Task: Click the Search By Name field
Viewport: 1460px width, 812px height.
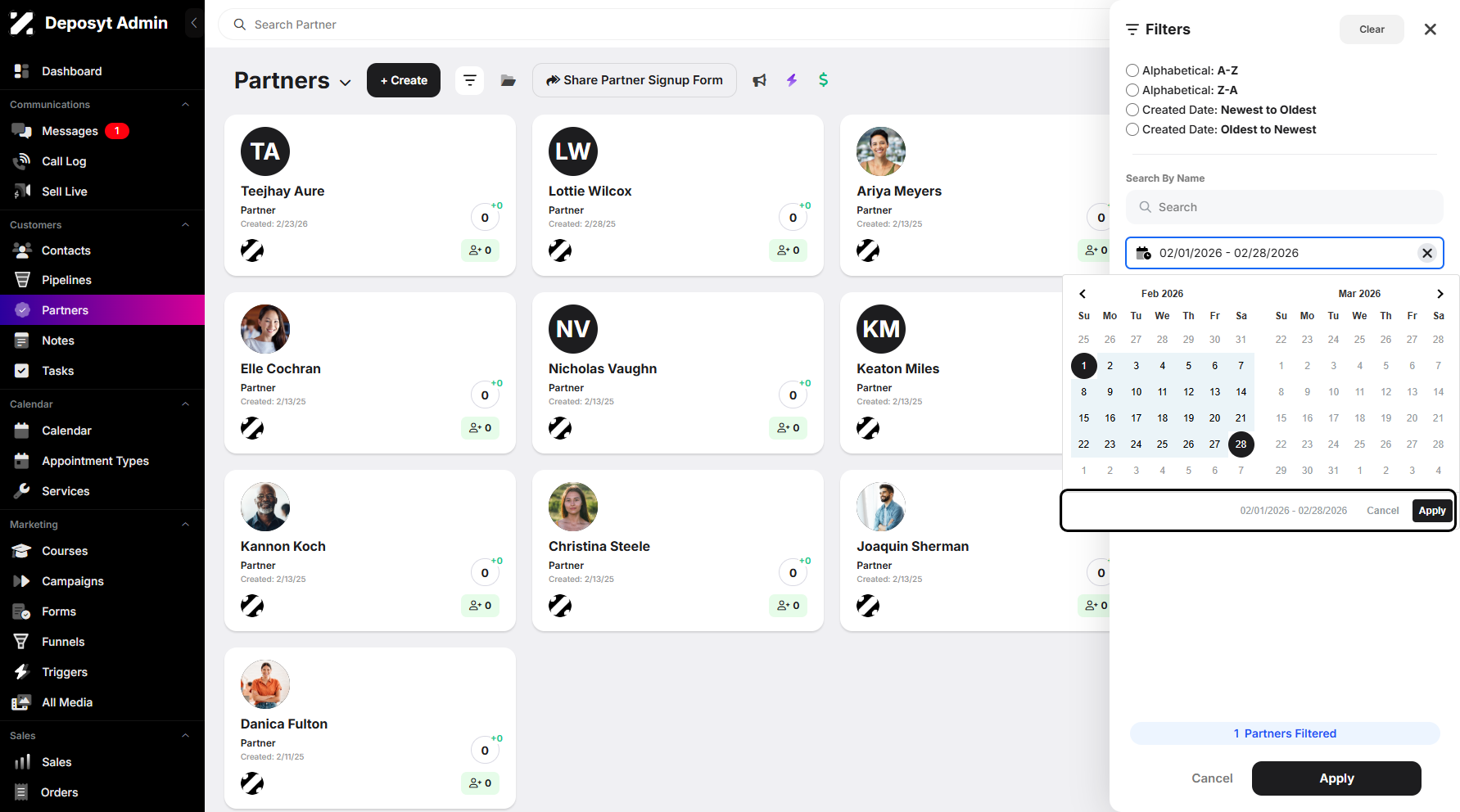Action: pyautogui.click(x=1284, y=207)
